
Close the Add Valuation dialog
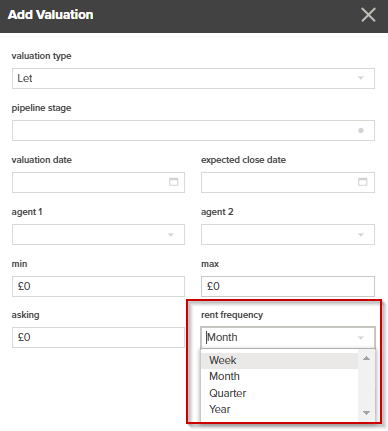click(x=368, y=15)
